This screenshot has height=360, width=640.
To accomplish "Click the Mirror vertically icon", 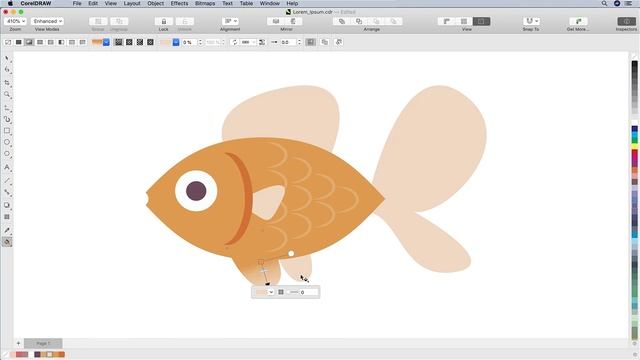I will 293,21.
